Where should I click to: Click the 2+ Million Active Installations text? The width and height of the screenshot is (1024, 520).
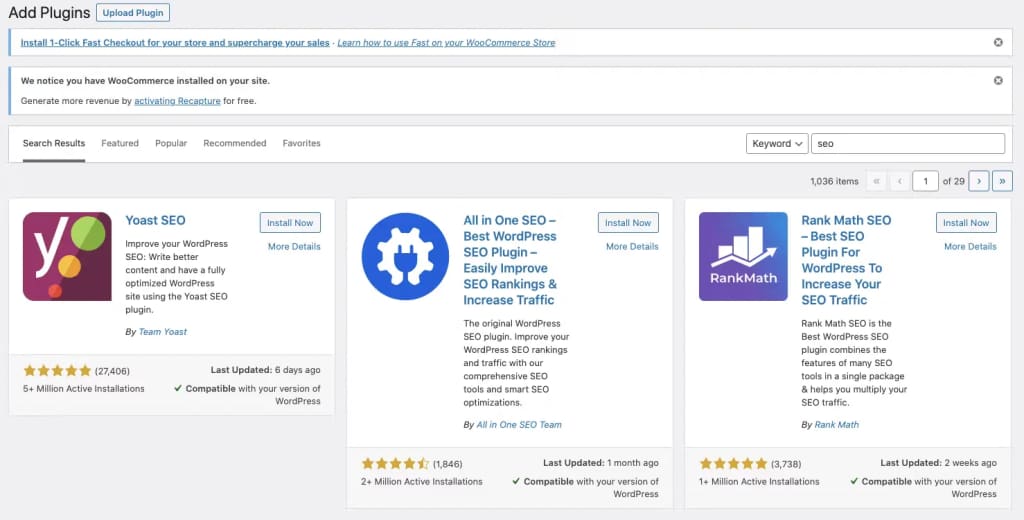[422, 482]
